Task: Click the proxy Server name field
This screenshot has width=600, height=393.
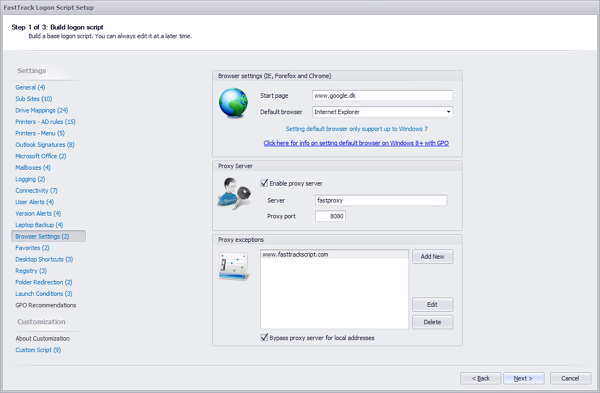Action: [x=381, y=200]
